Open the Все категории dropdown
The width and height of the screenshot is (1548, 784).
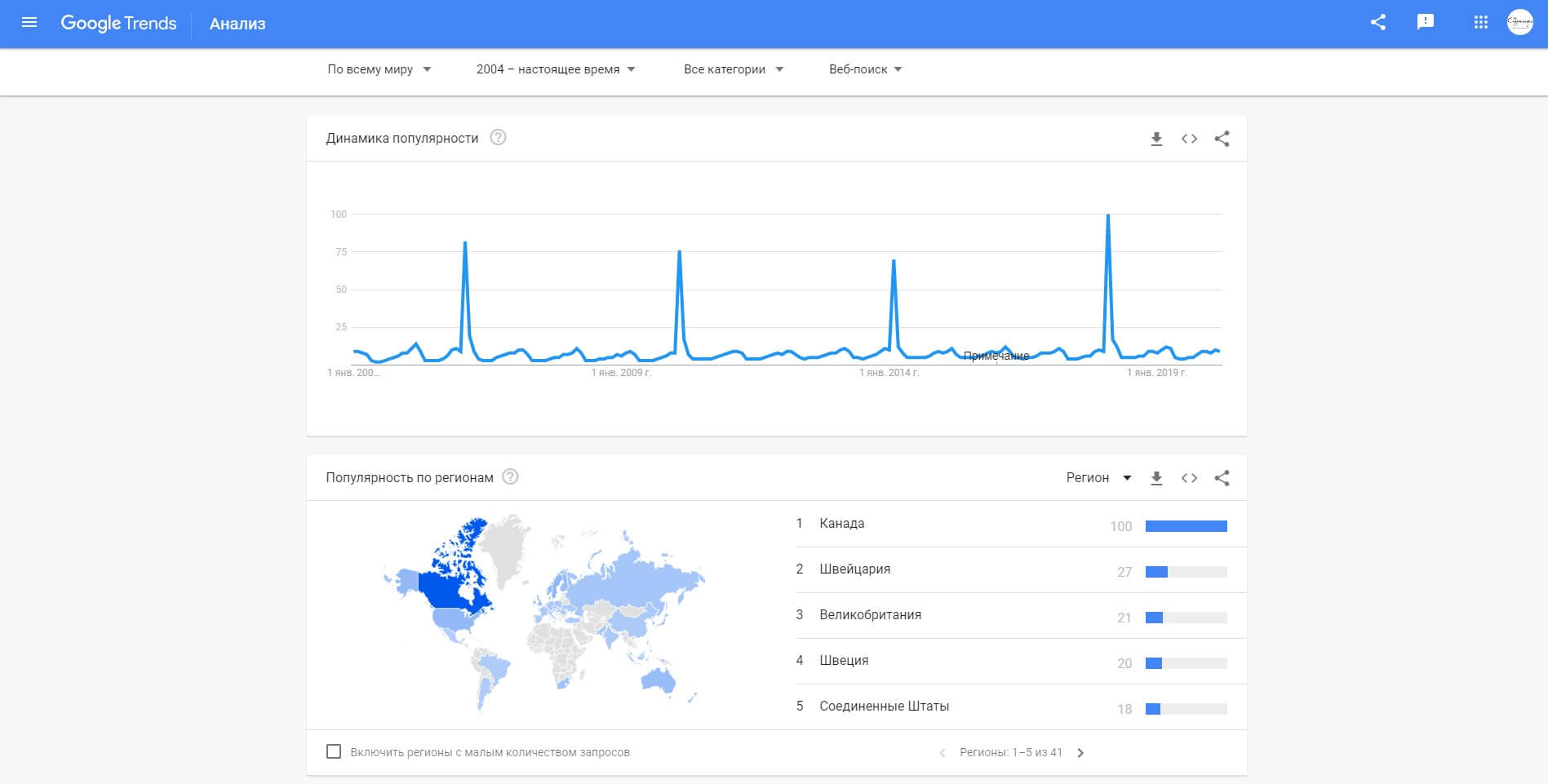click(x=734, y=69)
